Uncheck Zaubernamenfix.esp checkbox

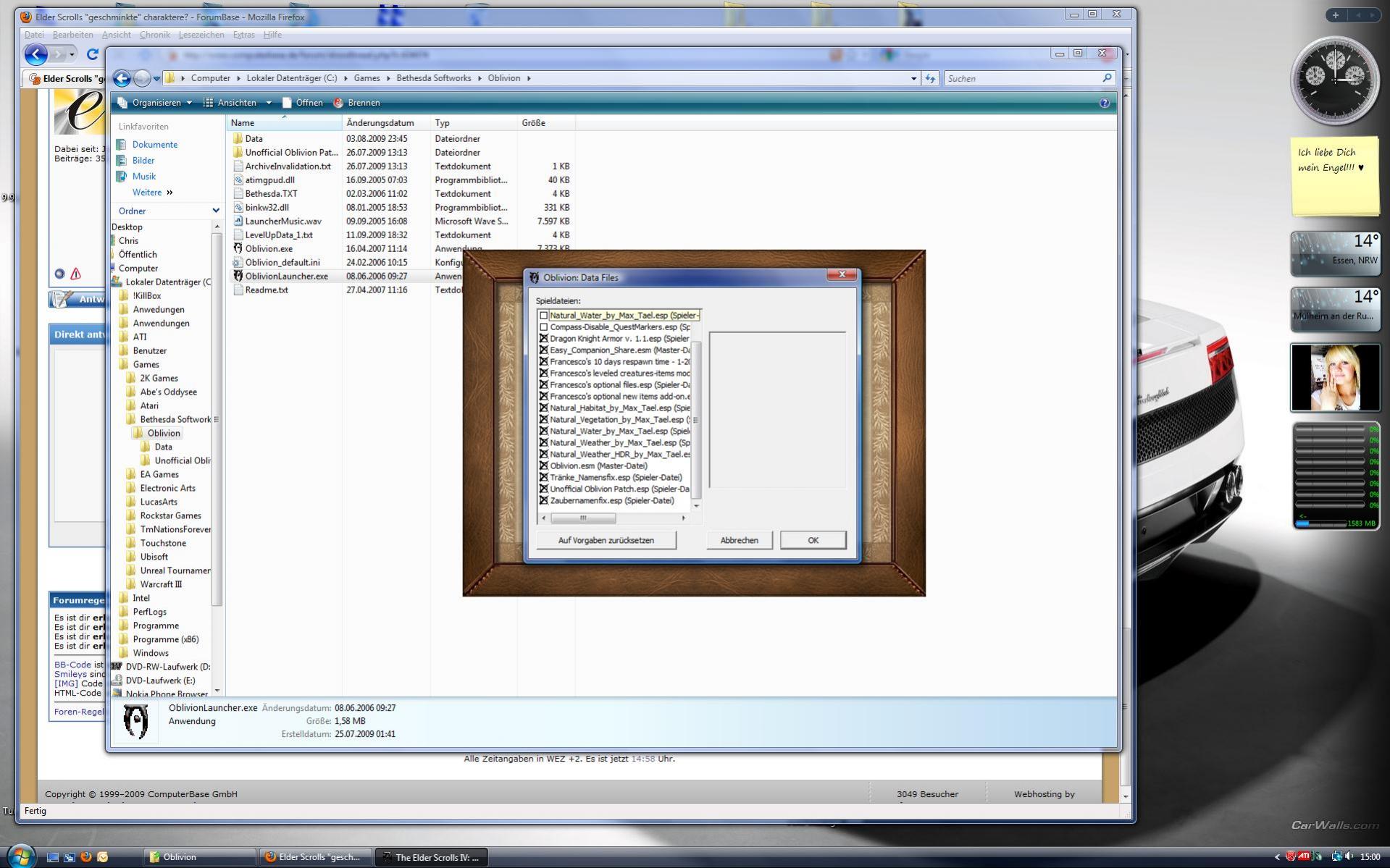coord(543,501)
